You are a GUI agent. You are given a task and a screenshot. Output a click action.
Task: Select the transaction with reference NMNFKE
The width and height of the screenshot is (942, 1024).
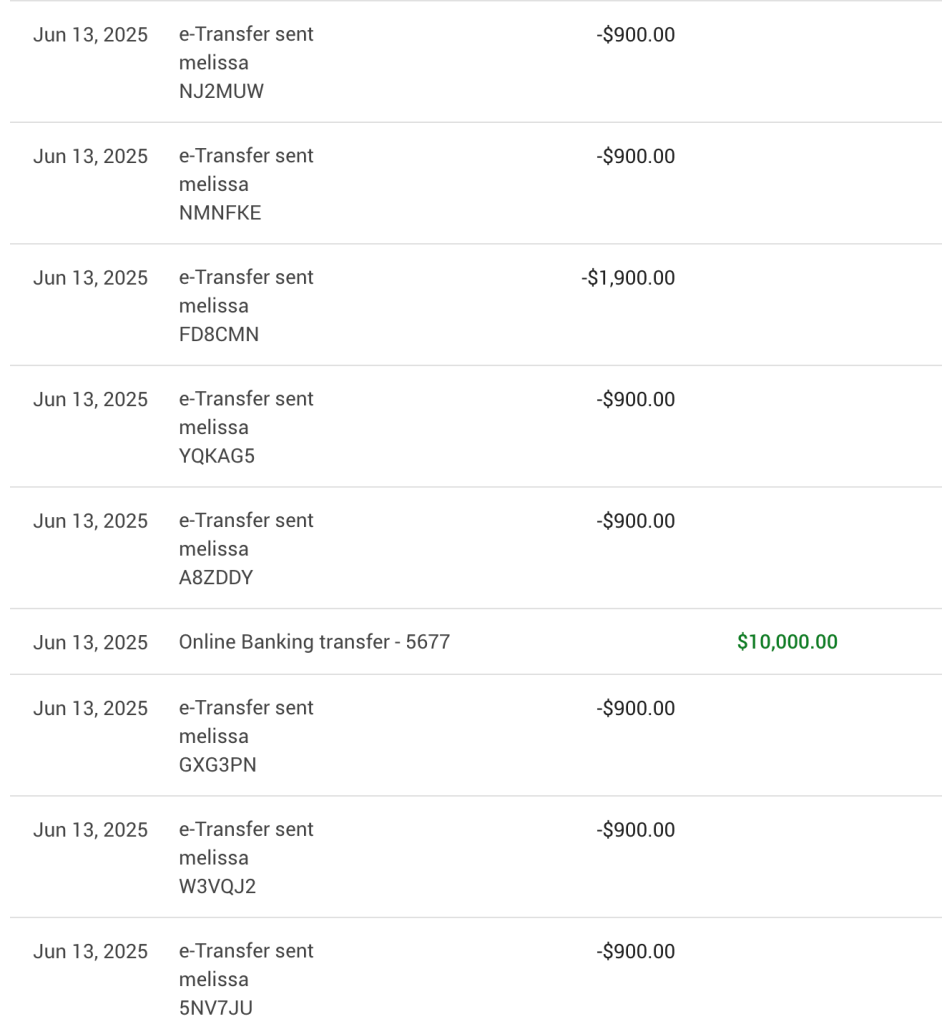476,183
